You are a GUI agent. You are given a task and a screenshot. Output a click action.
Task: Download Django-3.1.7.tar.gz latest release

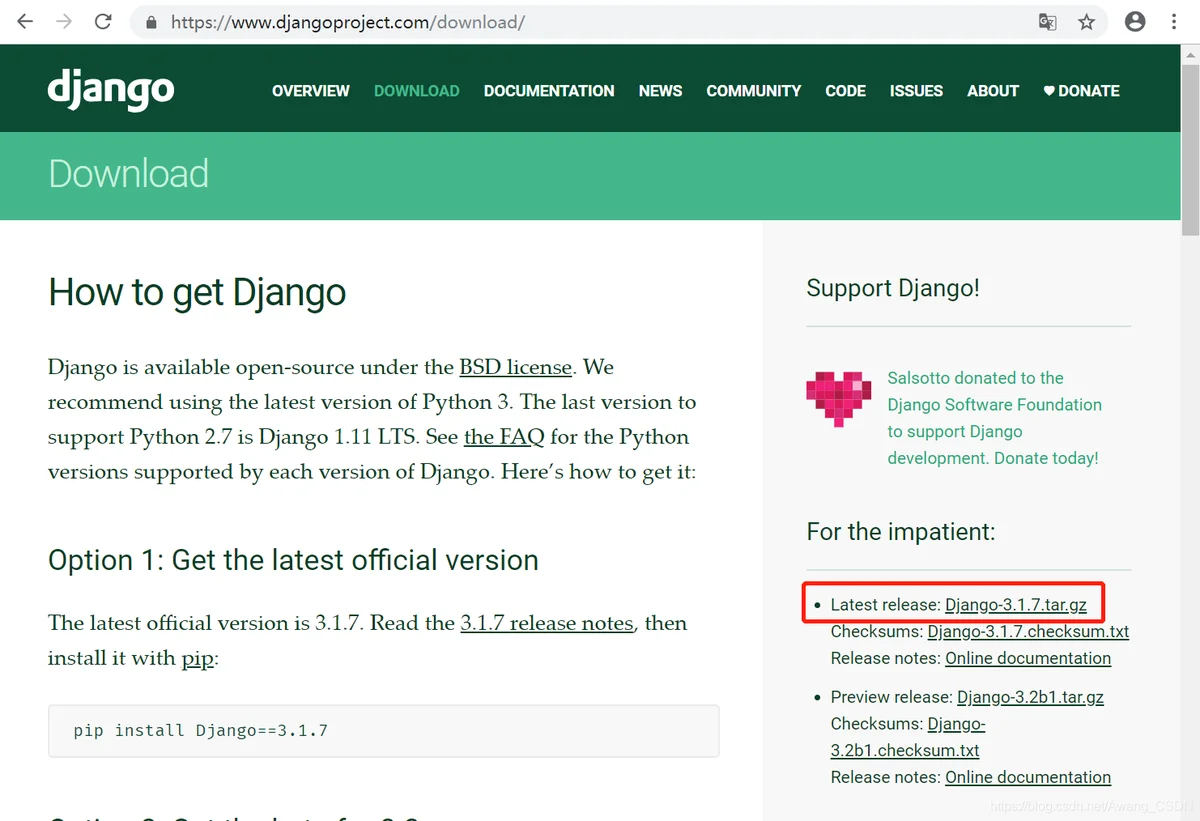pos(1016,605)
